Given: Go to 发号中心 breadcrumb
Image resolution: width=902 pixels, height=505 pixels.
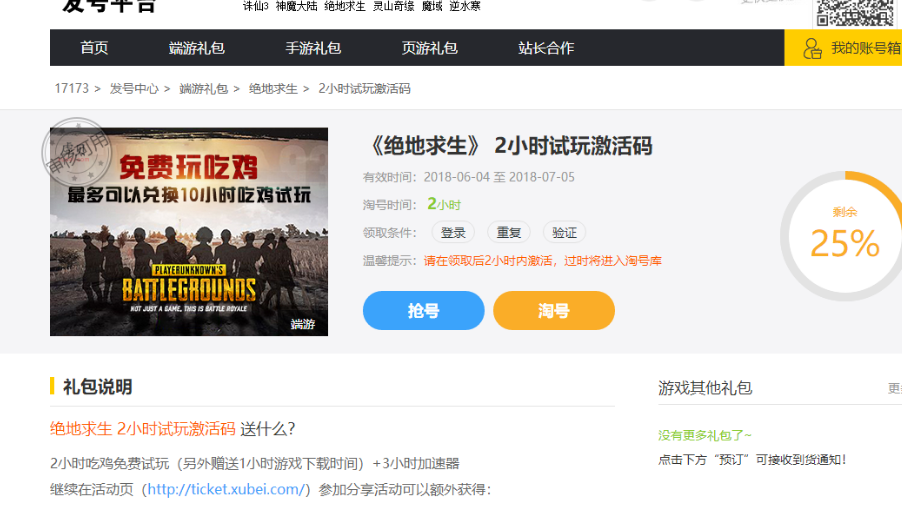Looking at the screenshot, I should [134, 89].
